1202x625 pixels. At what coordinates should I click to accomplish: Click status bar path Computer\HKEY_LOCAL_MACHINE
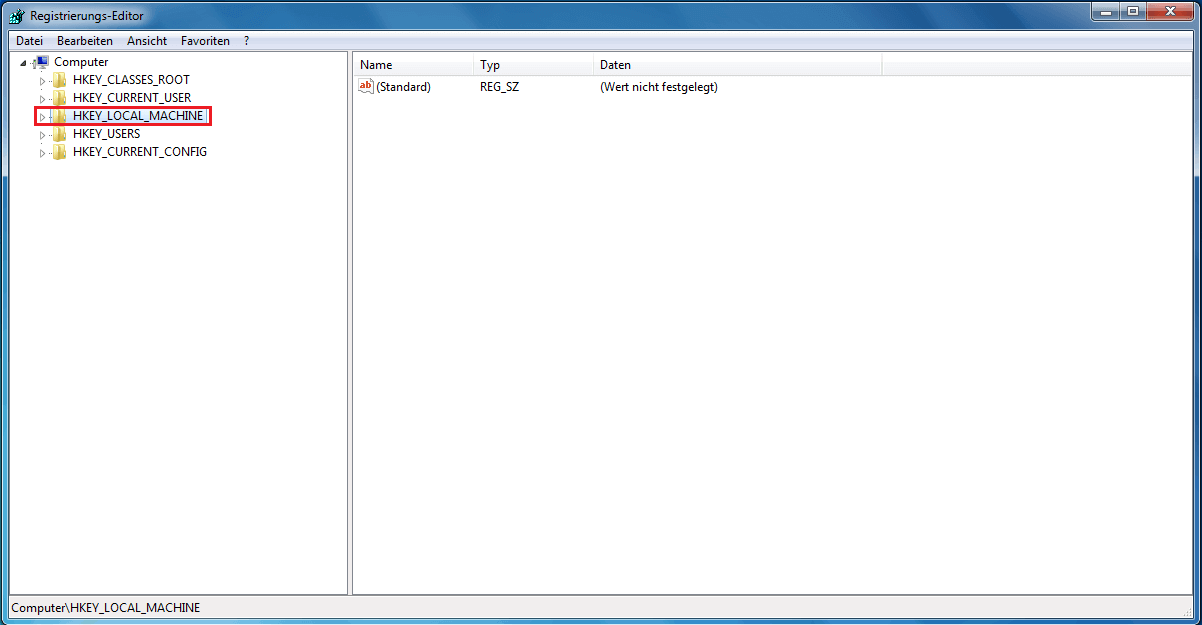pos(105,608)
